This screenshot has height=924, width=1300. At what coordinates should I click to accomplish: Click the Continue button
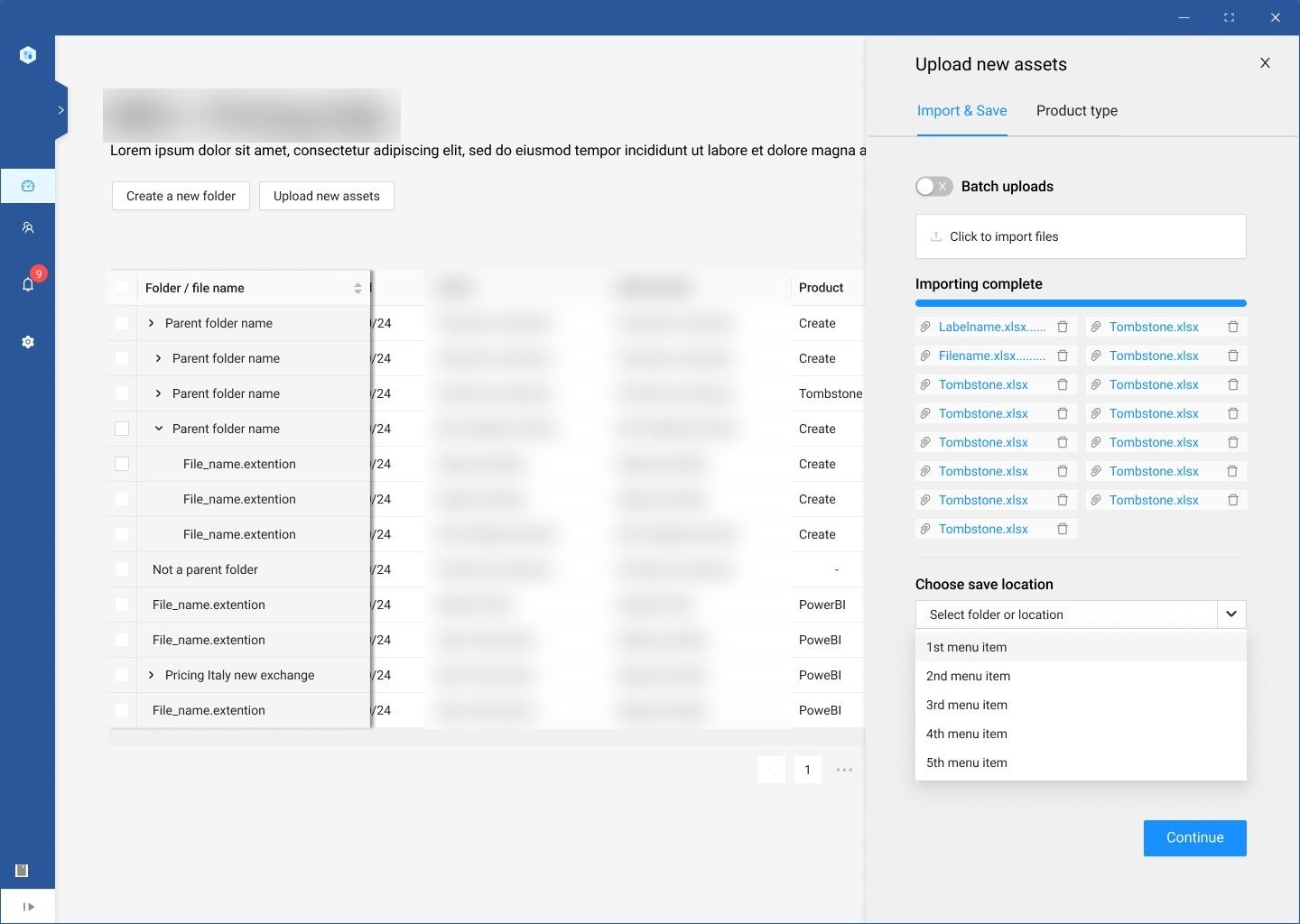tap(1194, 838)
